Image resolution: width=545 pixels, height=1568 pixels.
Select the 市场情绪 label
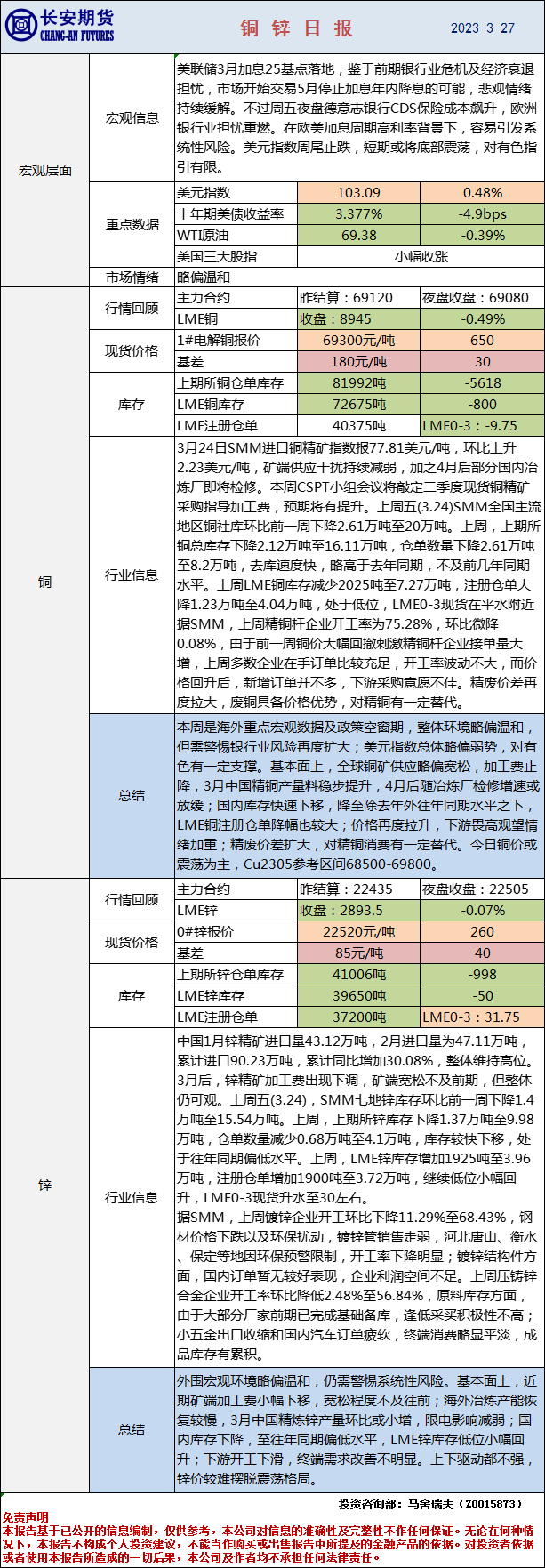(132, 277)
